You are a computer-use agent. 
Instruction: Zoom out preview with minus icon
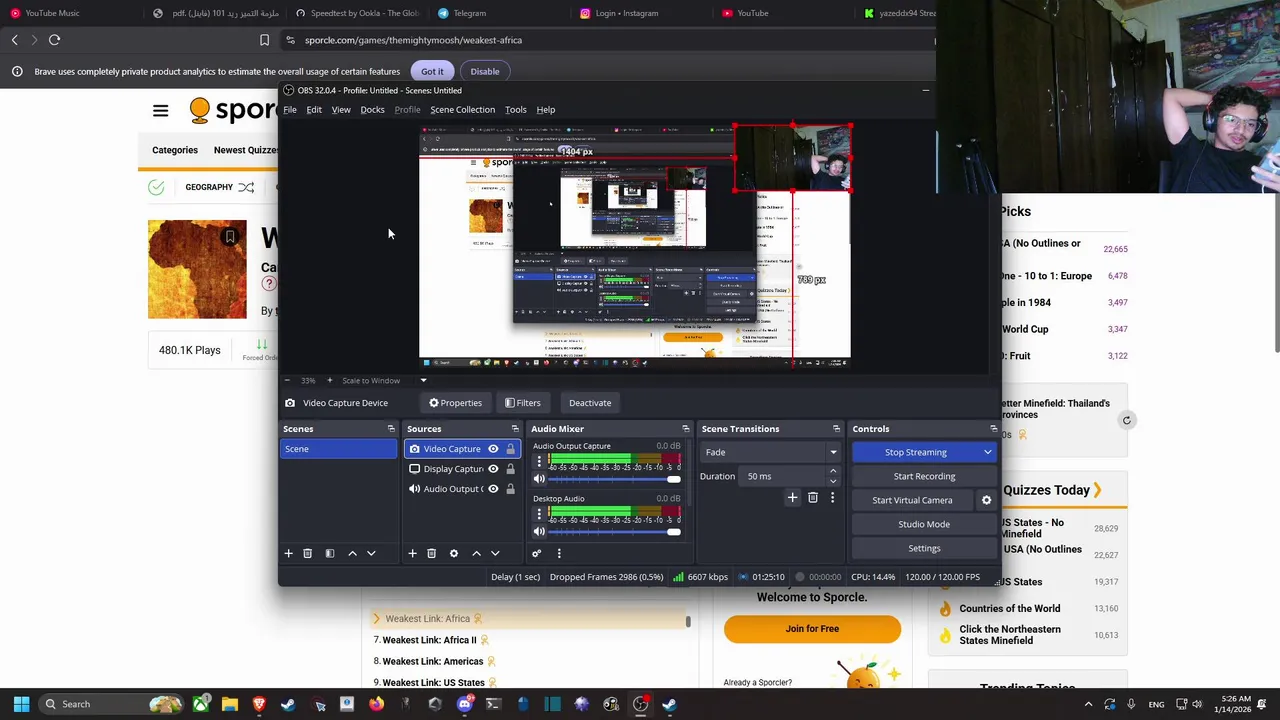287,380
